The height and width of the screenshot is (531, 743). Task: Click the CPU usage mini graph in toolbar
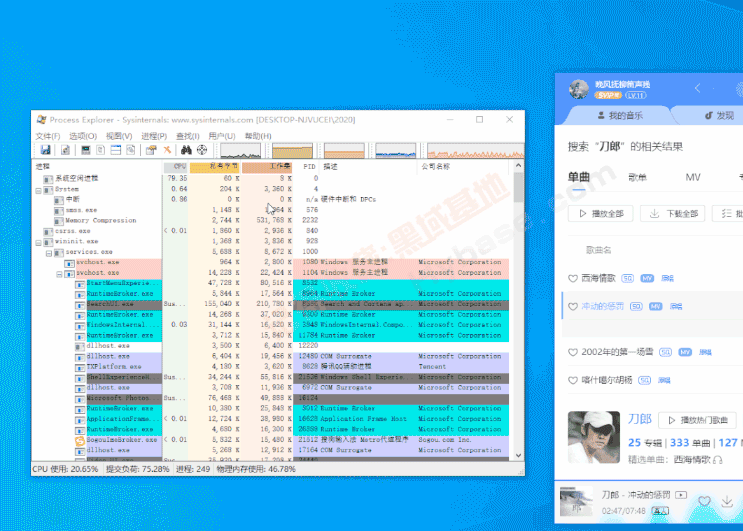240,151
